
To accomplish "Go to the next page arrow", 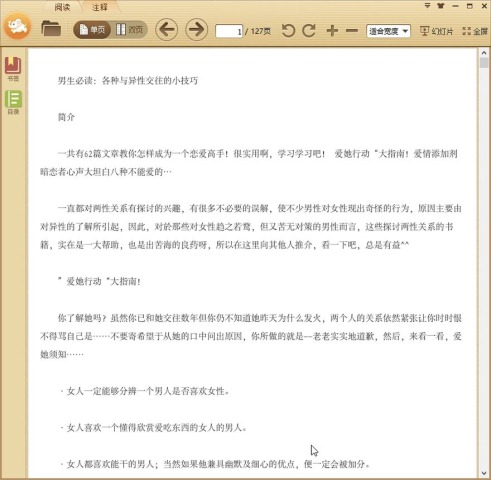I will pyautogui.click(x=196, y=30).
